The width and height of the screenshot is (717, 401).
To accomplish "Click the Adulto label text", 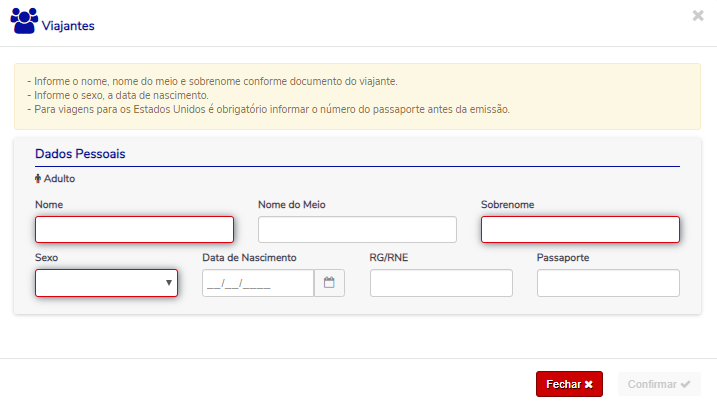I will coord(59,179).
